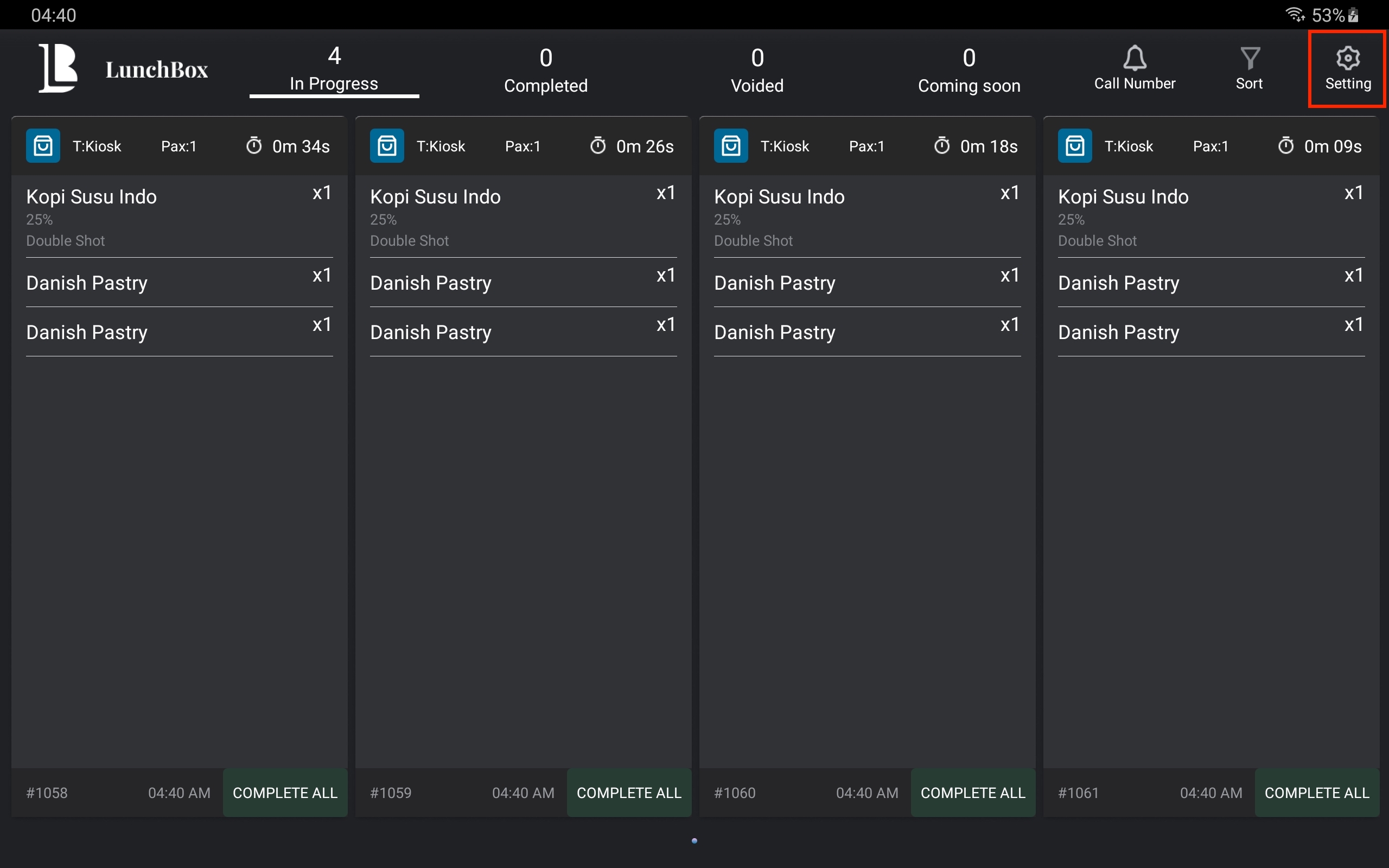Viewport: 1389px width, 868px height.
Task: Switch to the In Progress tab
Action: coord(334,70)
